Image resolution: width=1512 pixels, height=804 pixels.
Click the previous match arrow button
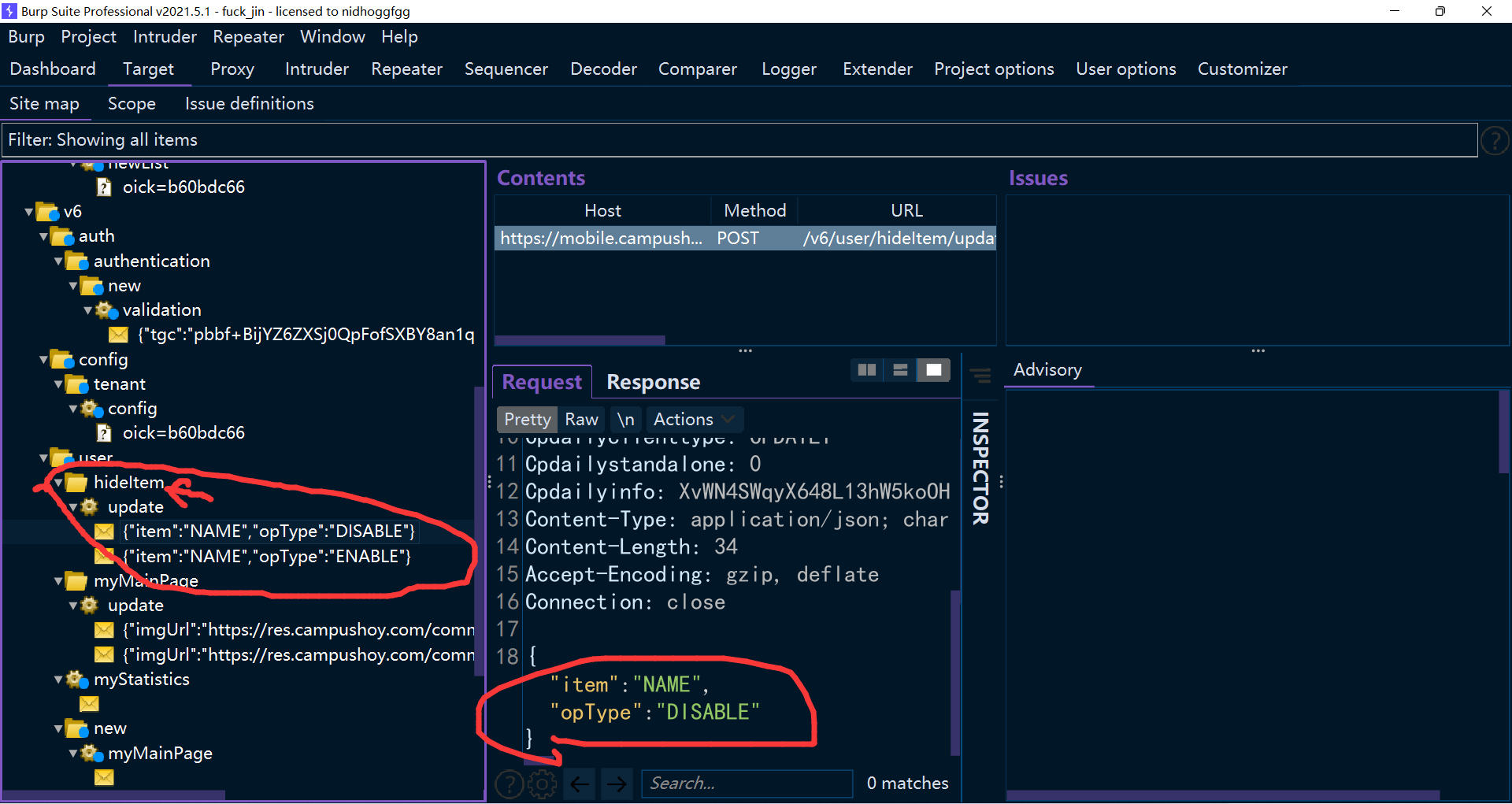(580, 784)
